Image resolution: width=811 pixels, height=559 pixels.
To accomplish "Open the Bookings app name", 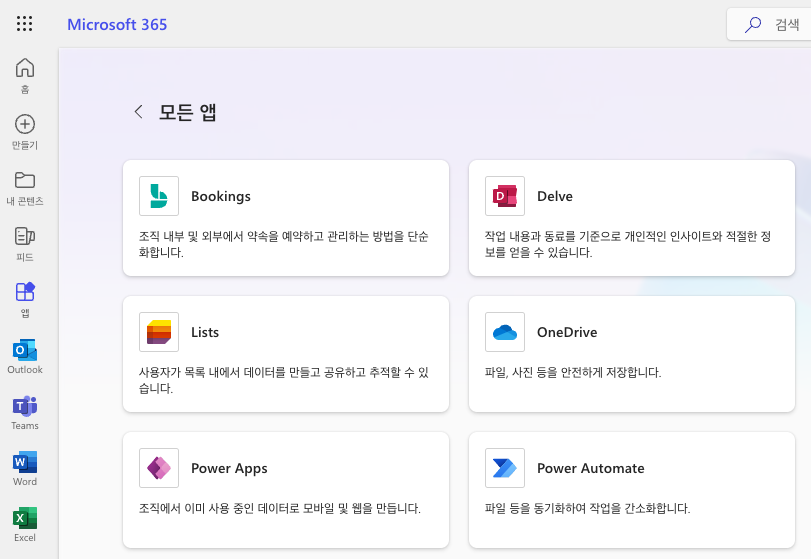I will pos(221,197).
